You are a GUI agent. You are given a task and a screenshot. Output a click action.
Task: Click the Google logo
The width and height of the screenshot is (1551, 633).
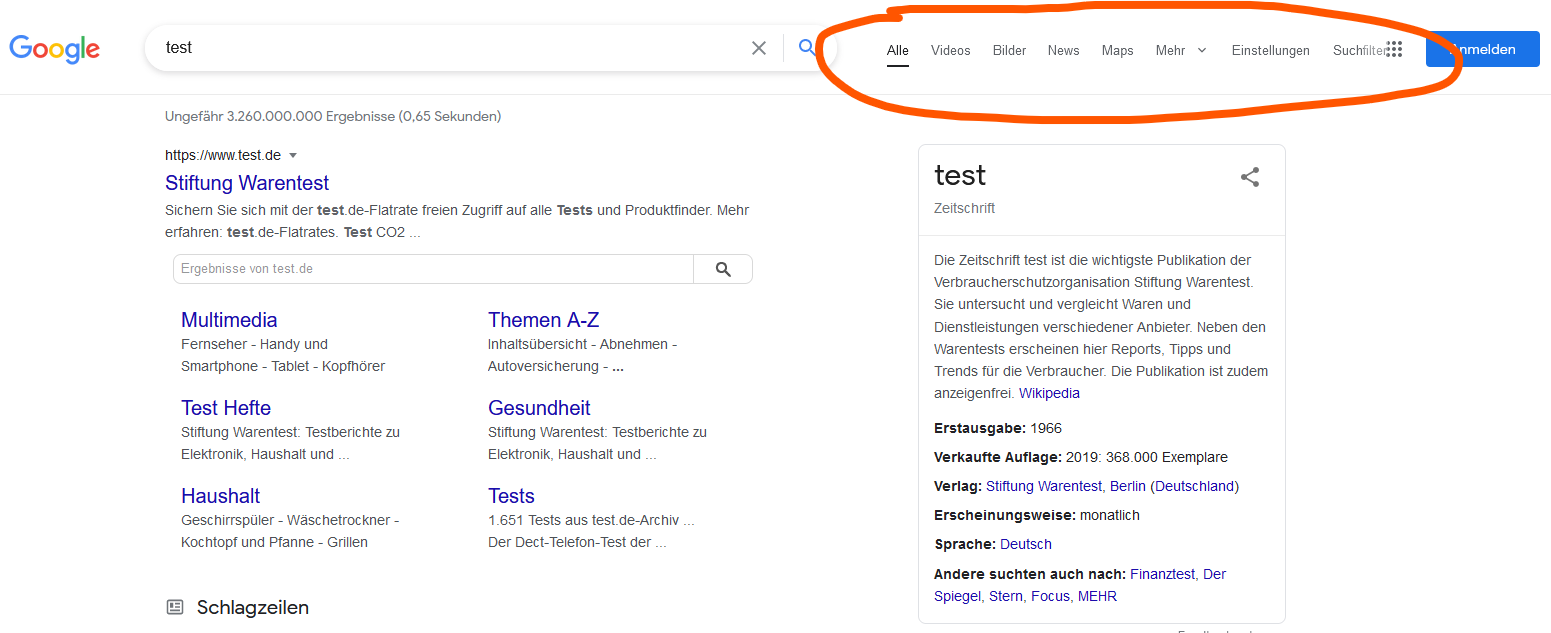click(x=55, y=48)
